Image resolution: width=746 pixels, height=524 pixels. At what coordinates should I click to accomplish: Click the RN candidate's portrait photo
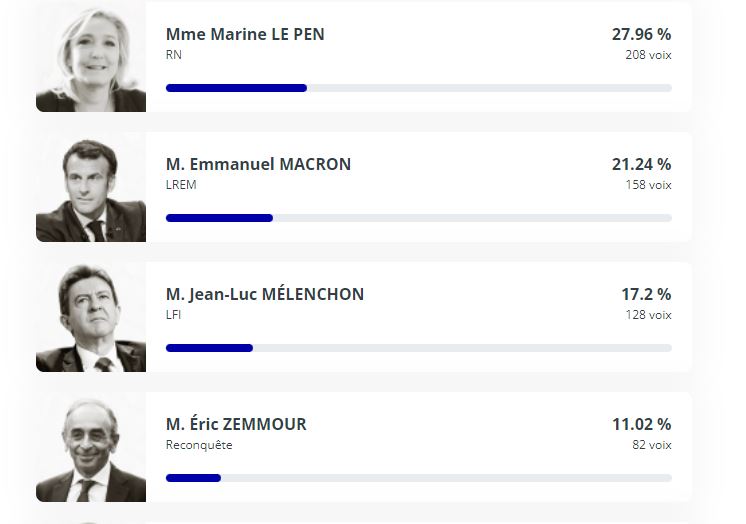[x=91, y=57]
